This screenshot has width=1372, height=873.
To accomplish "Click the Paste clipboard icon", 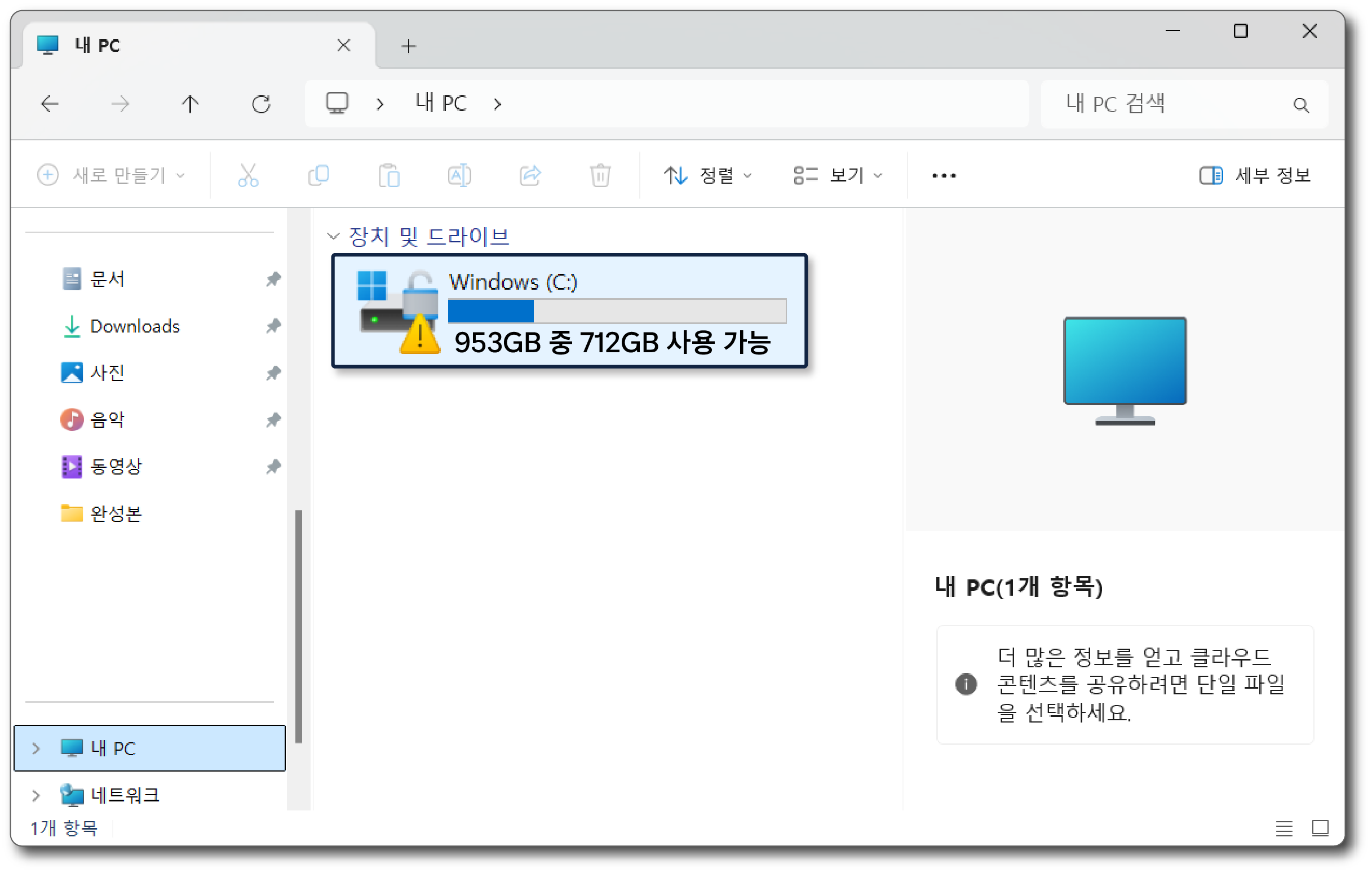I will pos(389,175).
